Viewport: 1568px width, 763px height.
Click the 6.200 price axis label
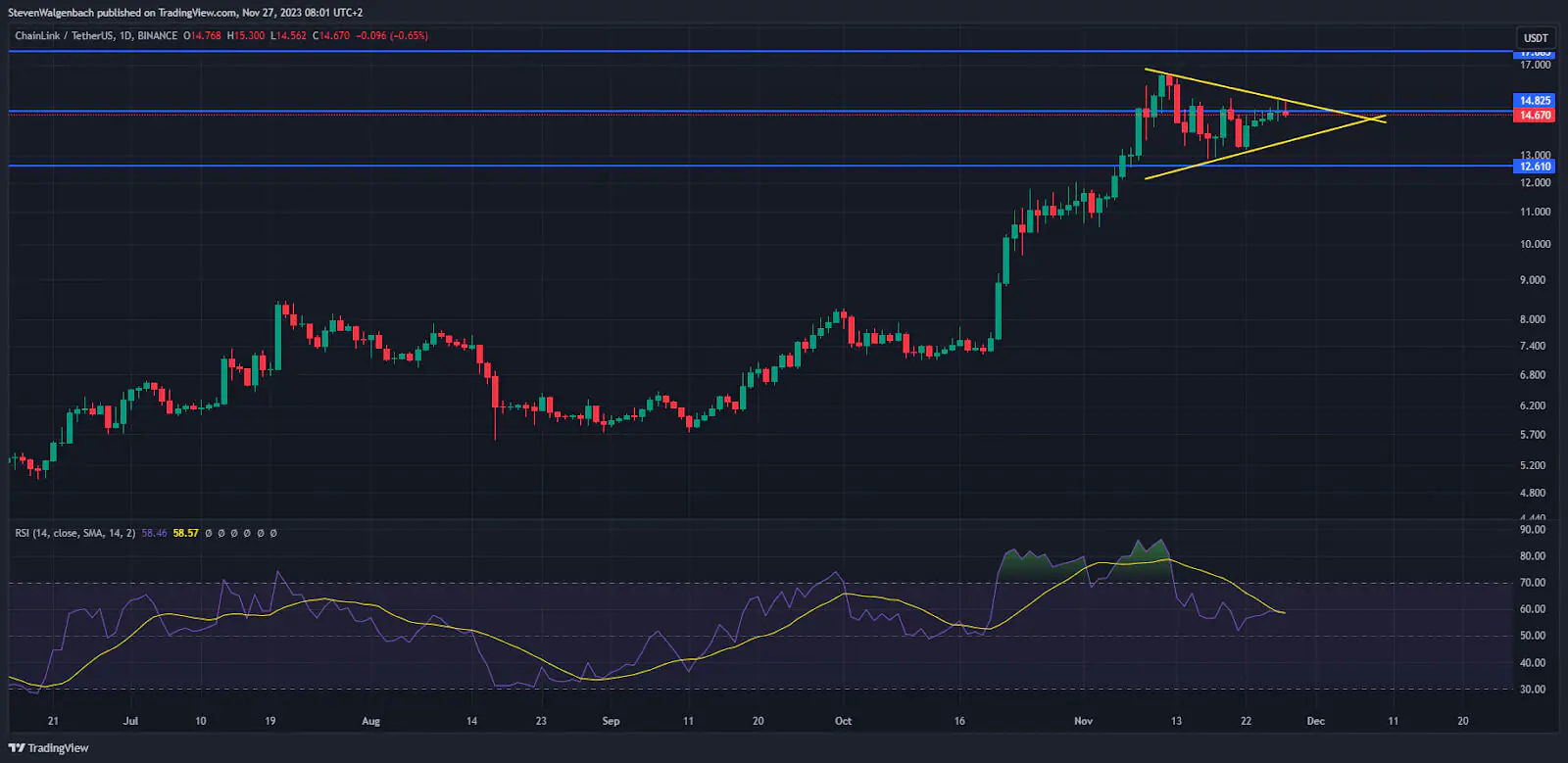pyautogui.click(x=1535, y=405)
